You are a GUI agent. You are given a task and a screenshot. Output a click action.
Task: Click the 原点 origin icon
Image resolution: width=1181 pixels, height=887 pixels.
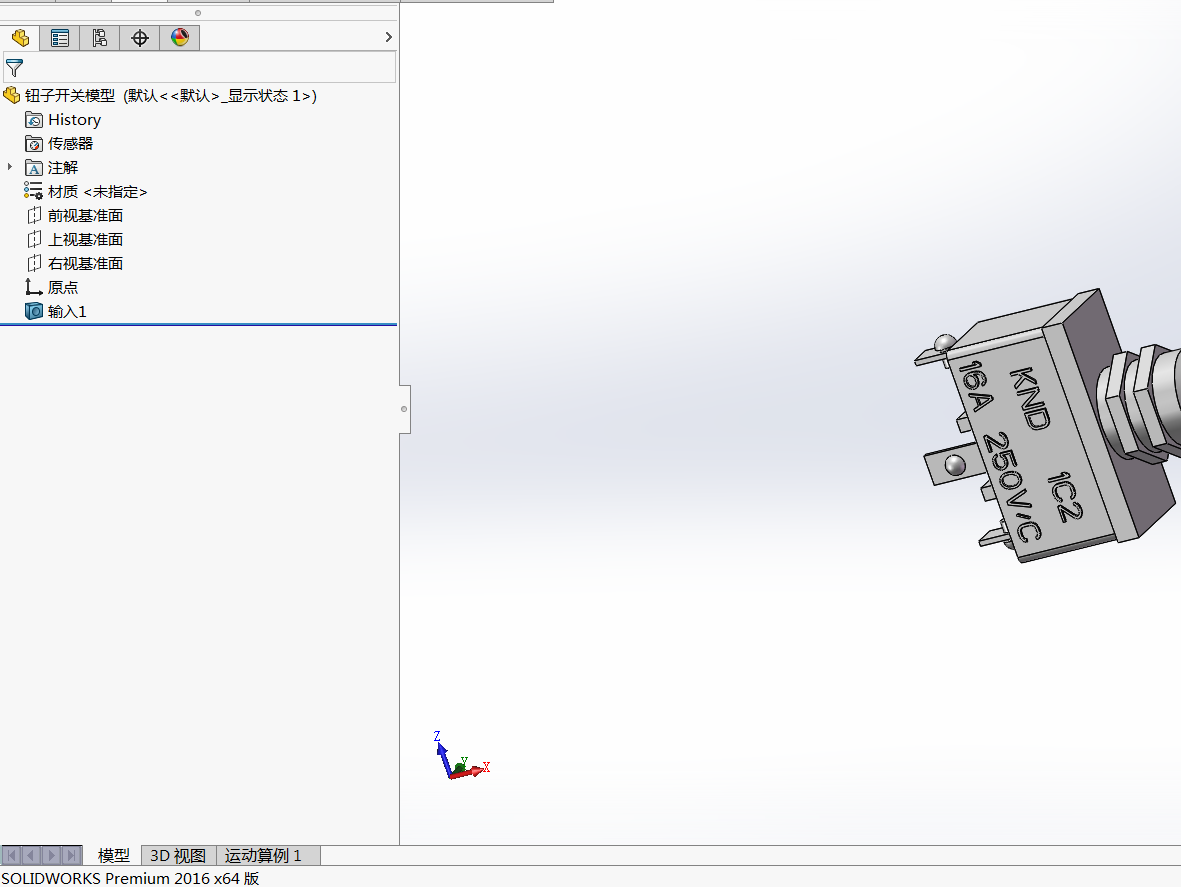pos(33,287)
